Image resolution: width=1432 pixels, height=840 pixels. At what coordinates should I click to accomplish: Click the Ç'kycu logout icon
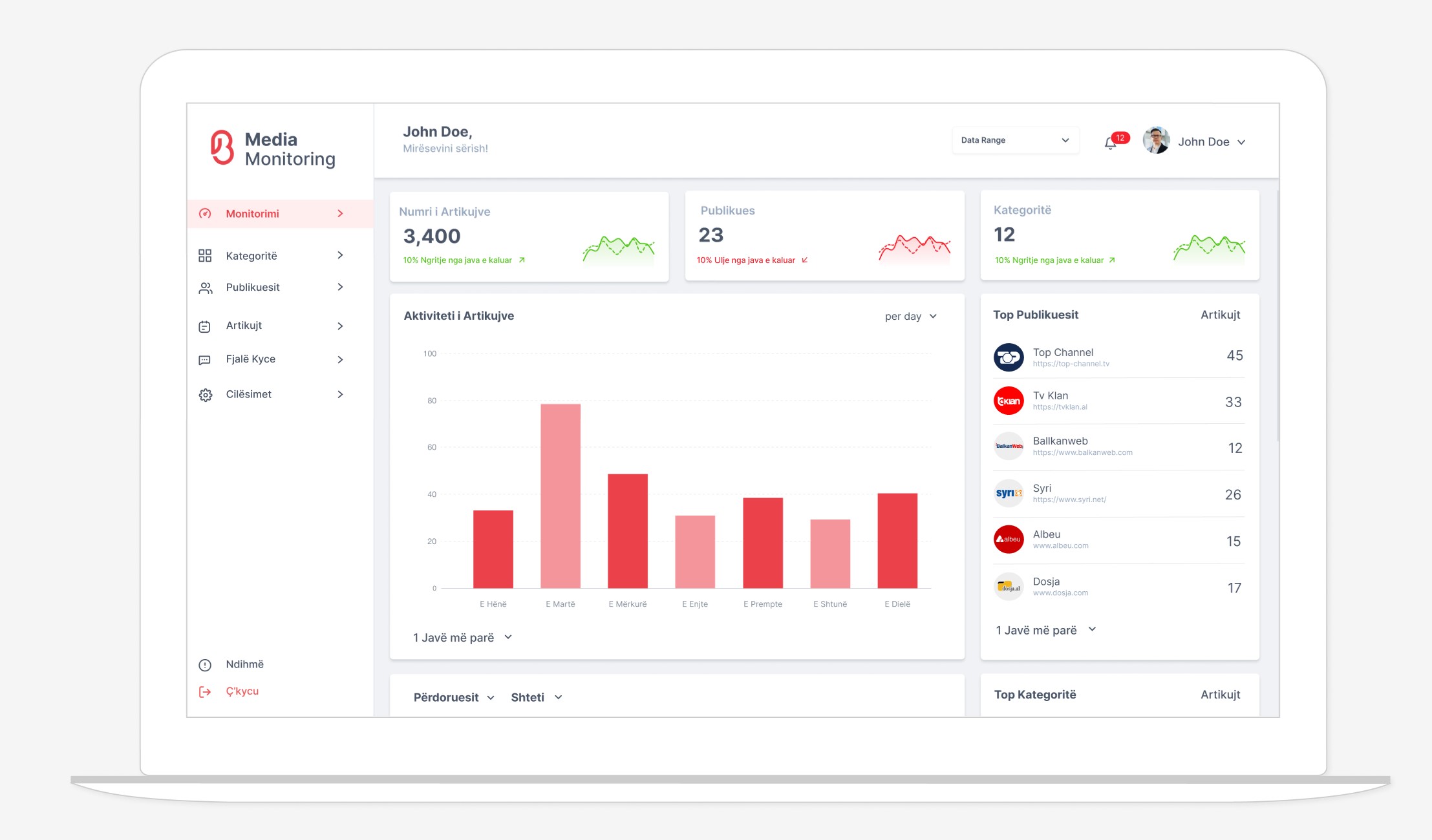(x=205, y=692)
